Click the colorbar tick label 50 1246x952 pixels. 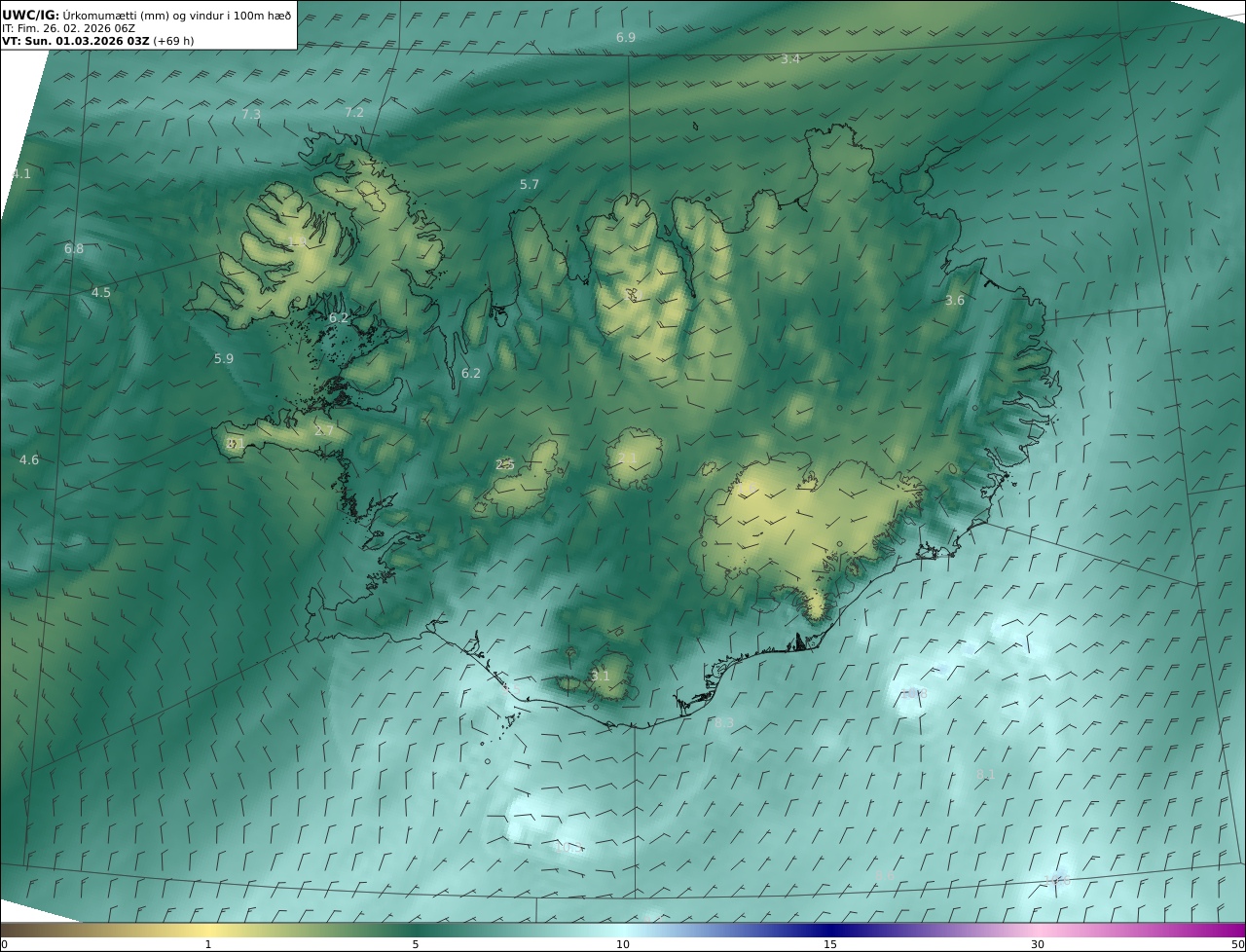pos(1237,944)
